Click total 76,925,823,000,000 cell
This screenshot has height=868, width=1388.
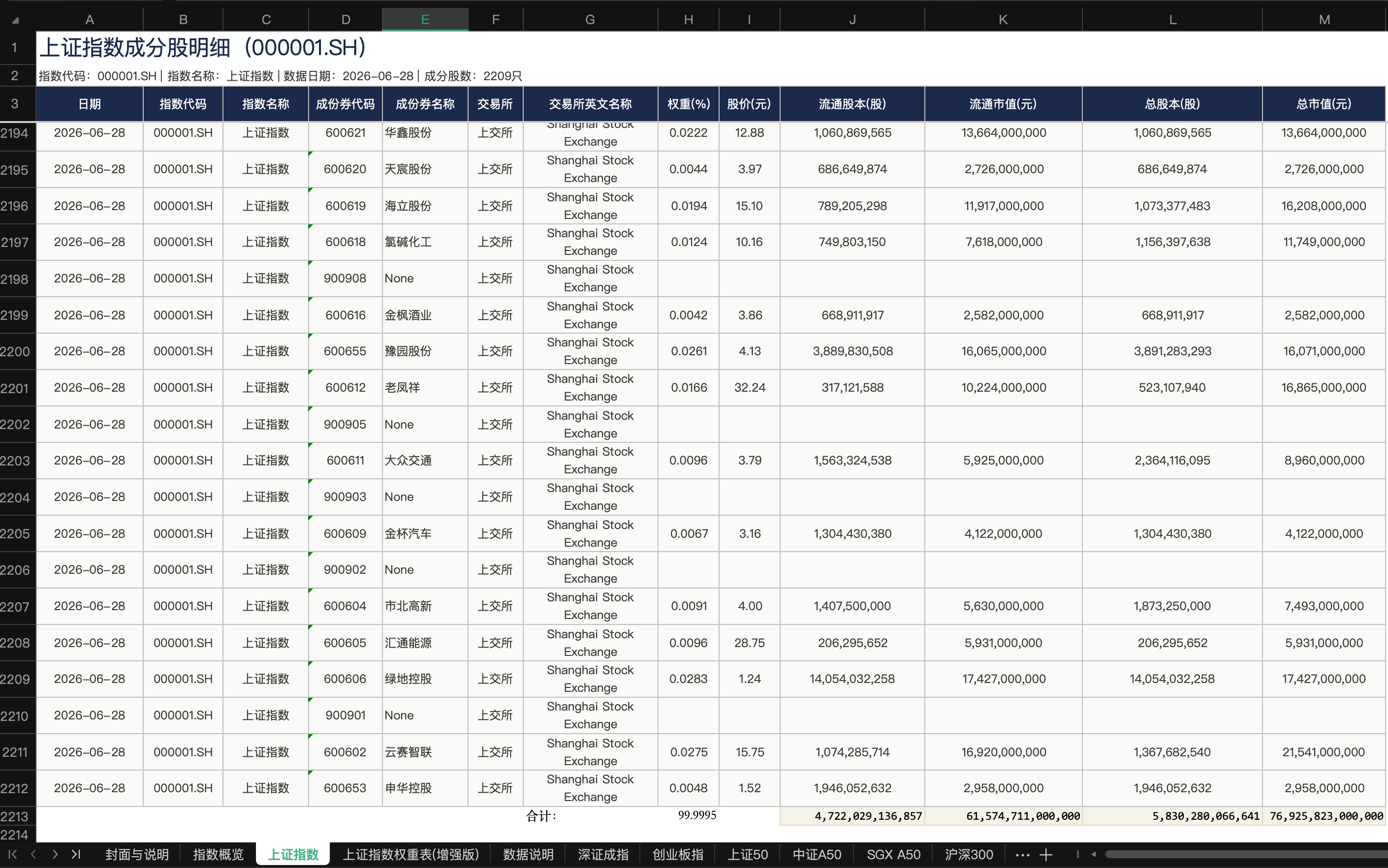pos(1324,816)
